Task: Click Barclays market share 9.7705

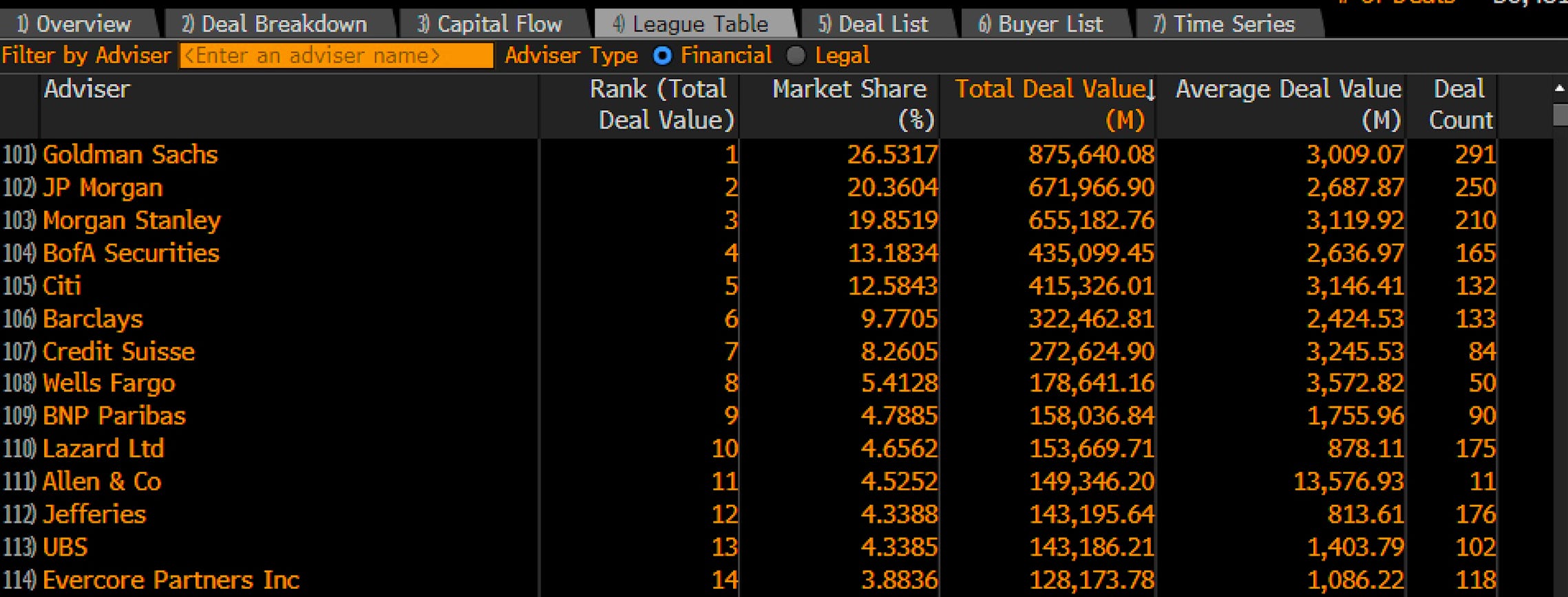Action: [x=899, y=319]
